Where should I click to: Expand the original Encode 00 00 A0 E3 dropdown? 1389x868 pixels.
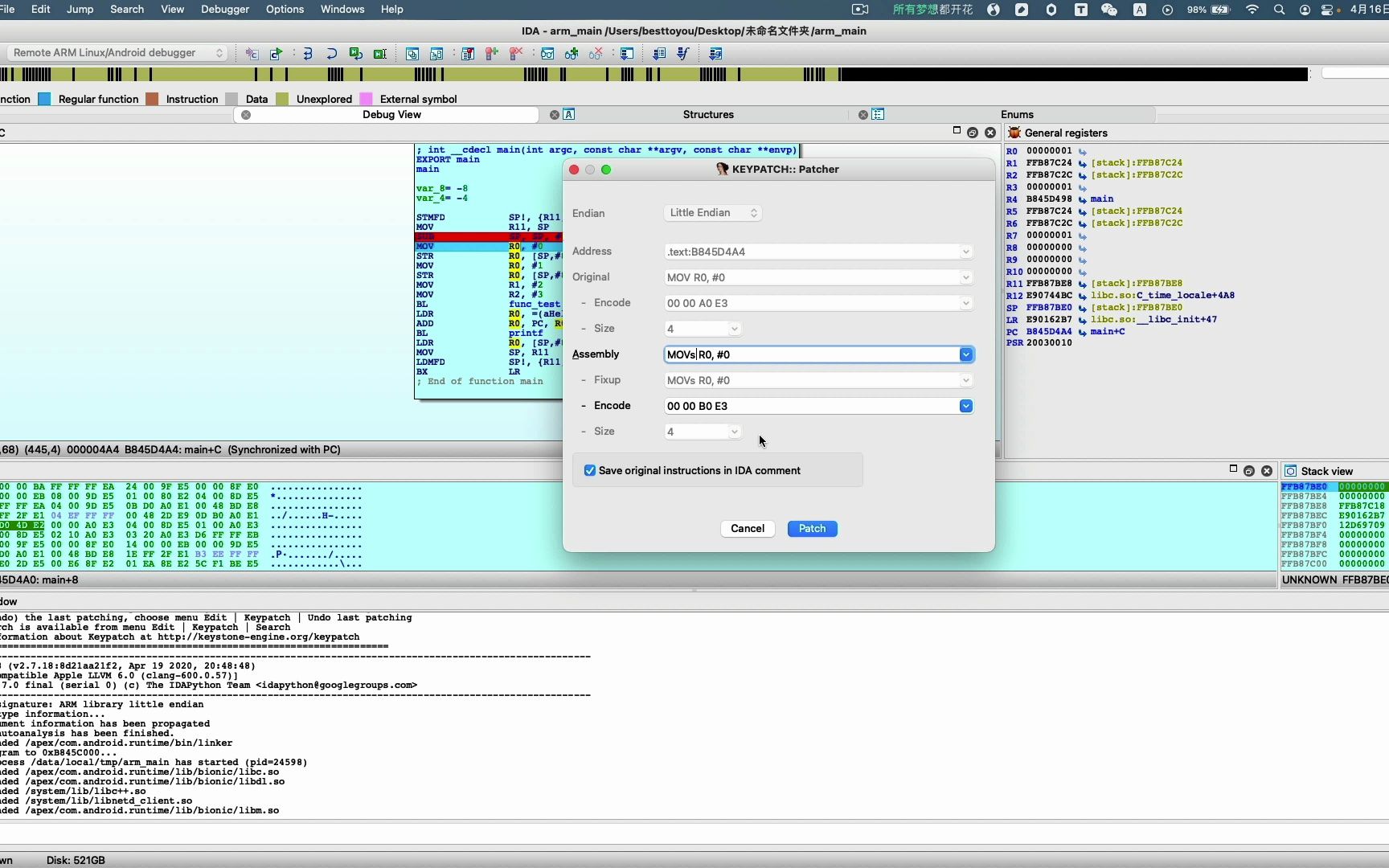click(965, 303)
